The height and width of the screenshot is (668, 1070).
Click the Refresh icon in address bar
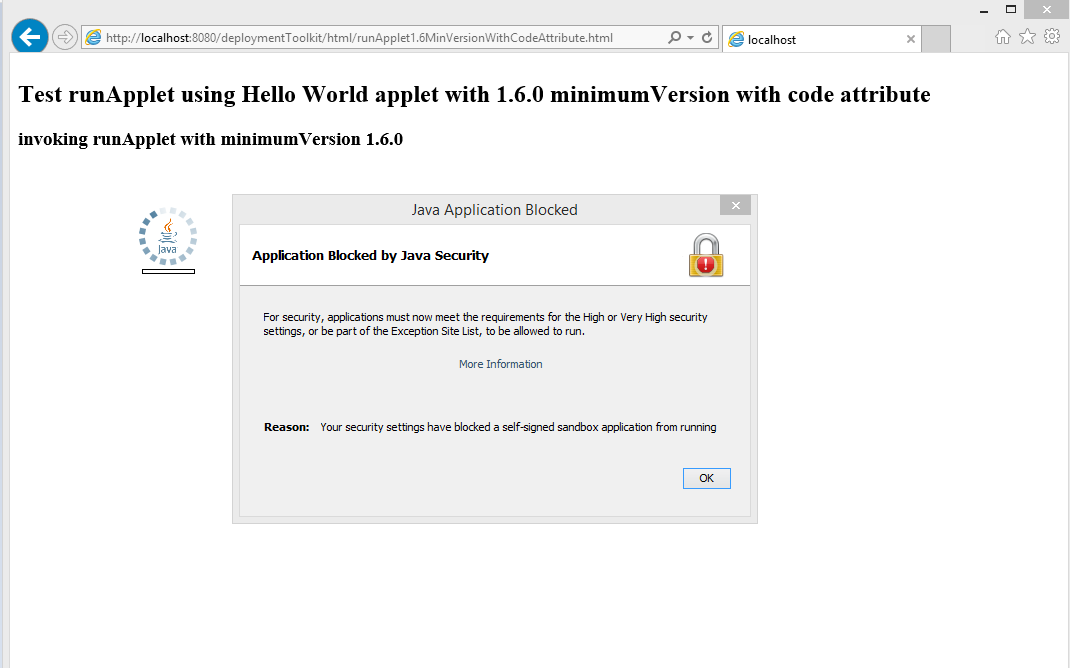[x=707, y=38]
